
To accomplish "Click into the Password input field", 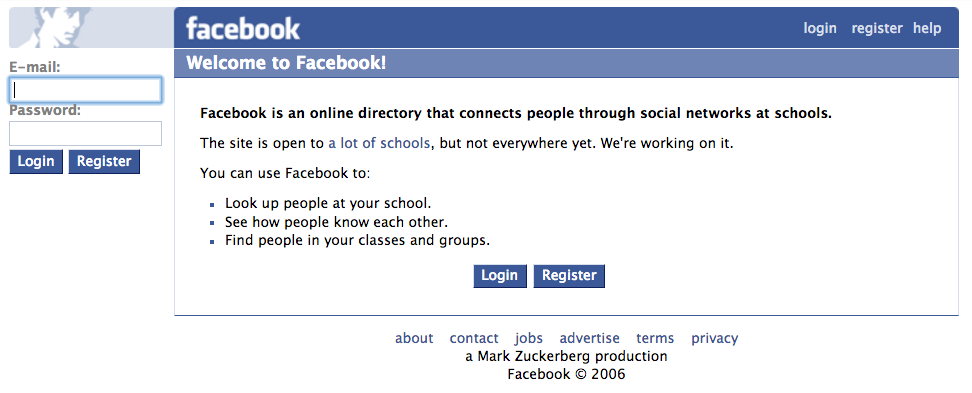I will [x=86, y=133].
